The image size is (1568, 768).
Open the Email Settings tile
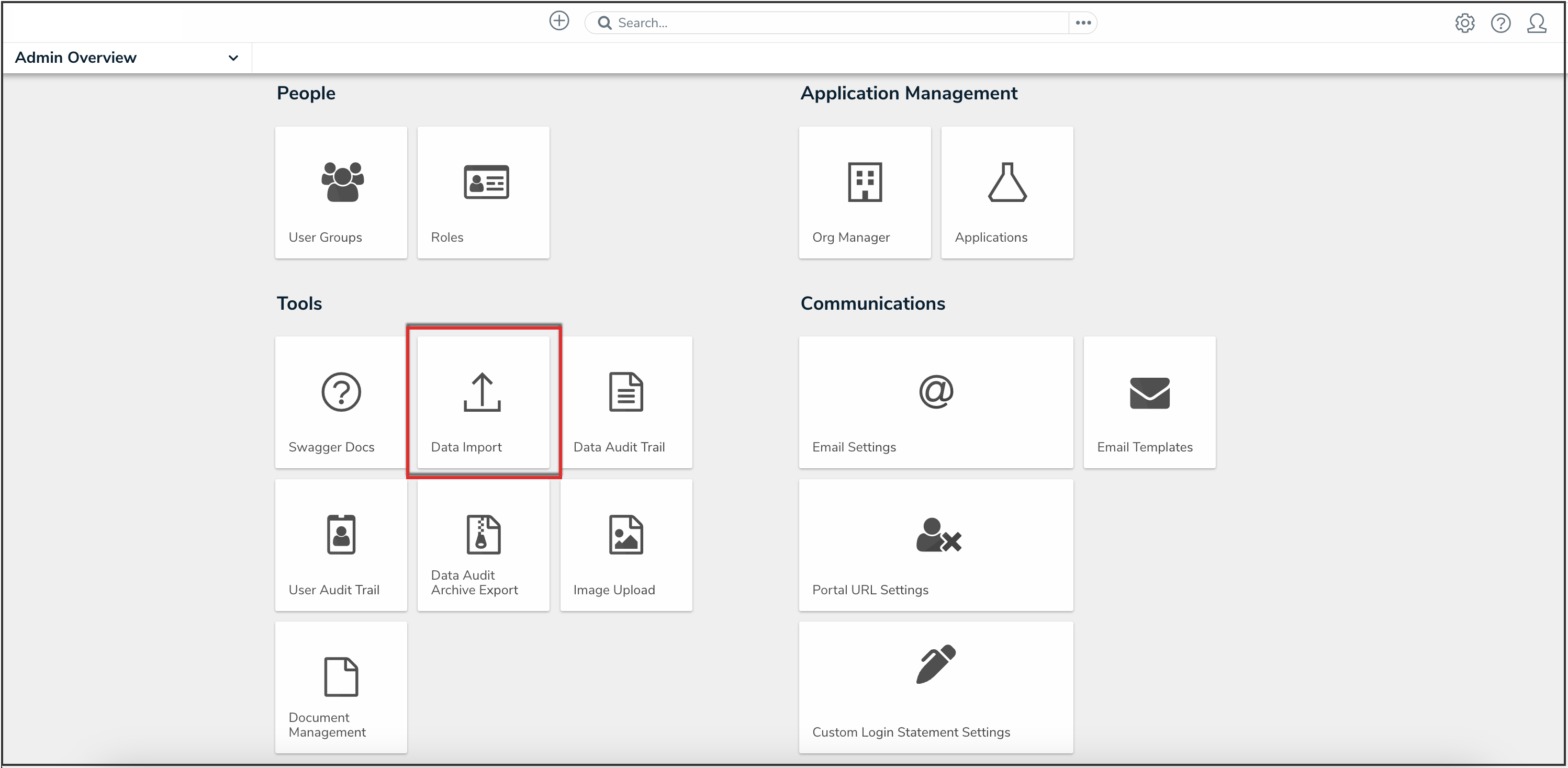[x=936, y=402]
